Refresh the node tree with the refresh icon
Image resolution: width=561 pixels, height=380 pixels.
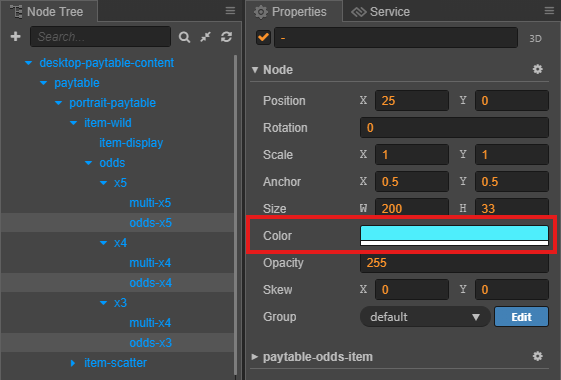[226, 36]
